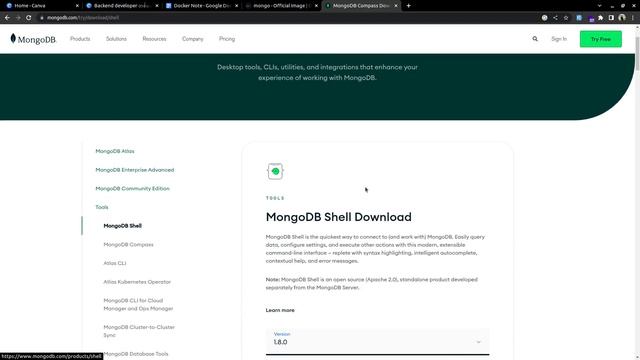Close the Docker Note tab
The height and width of the screenshot is (360, 640).
(x=236, y=6)
